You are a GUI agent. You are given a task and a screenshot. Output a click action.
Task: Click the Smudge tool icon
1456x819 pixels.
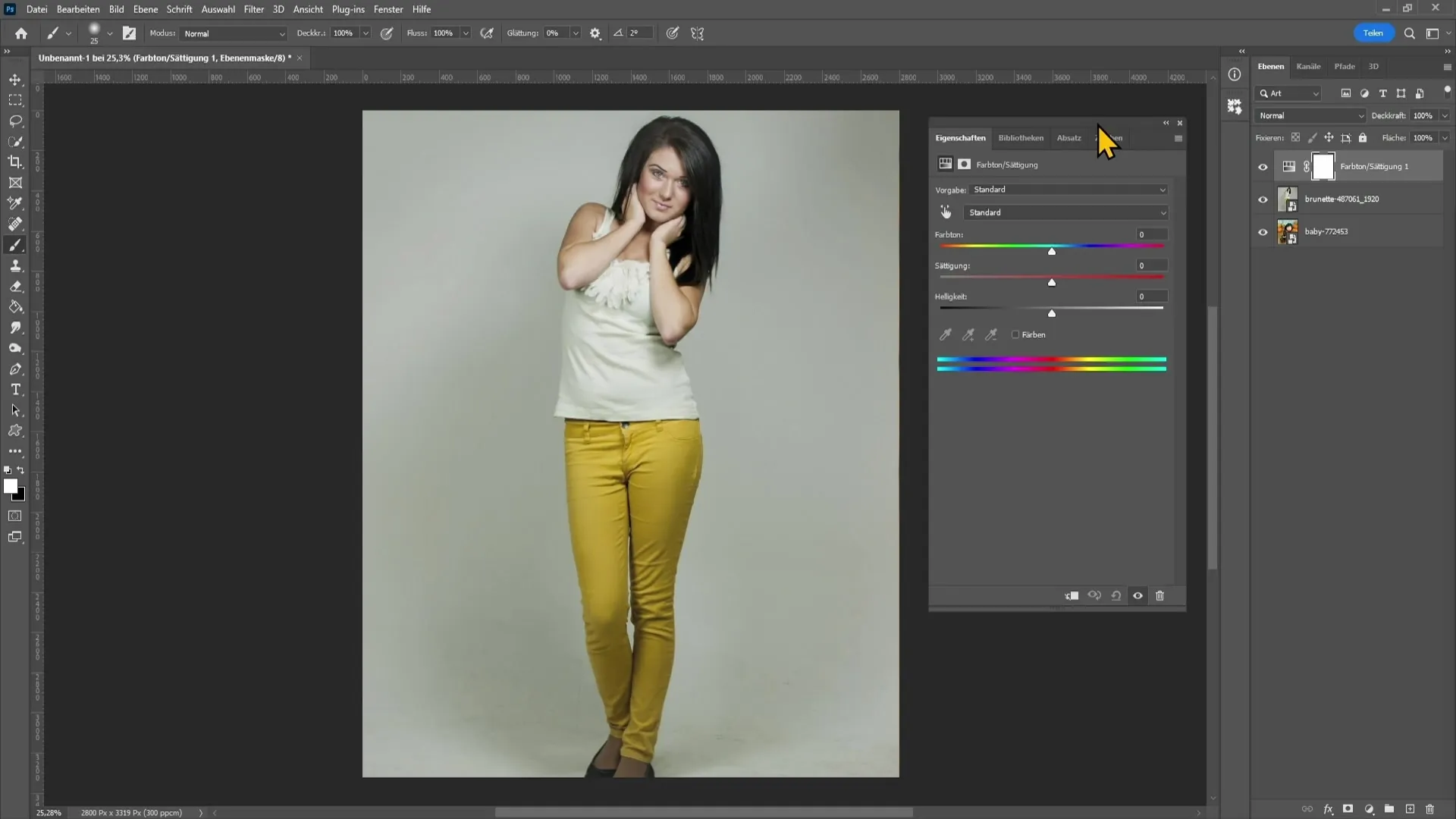pos(15,328)
